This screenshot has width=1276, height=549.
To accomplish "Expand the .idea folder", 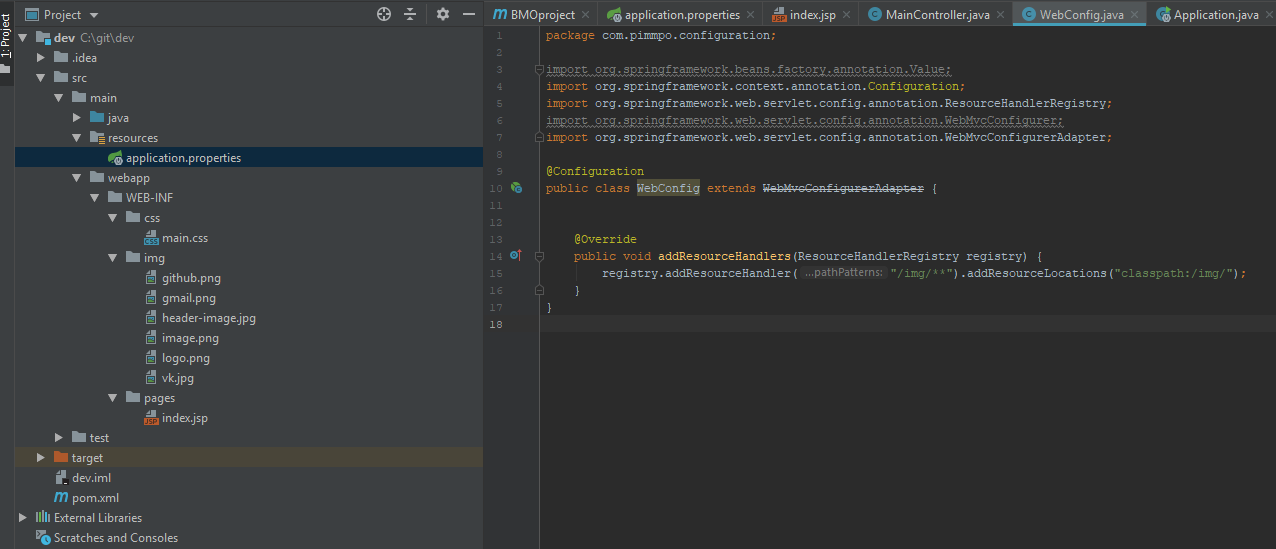I will click(x=41, y=58).
